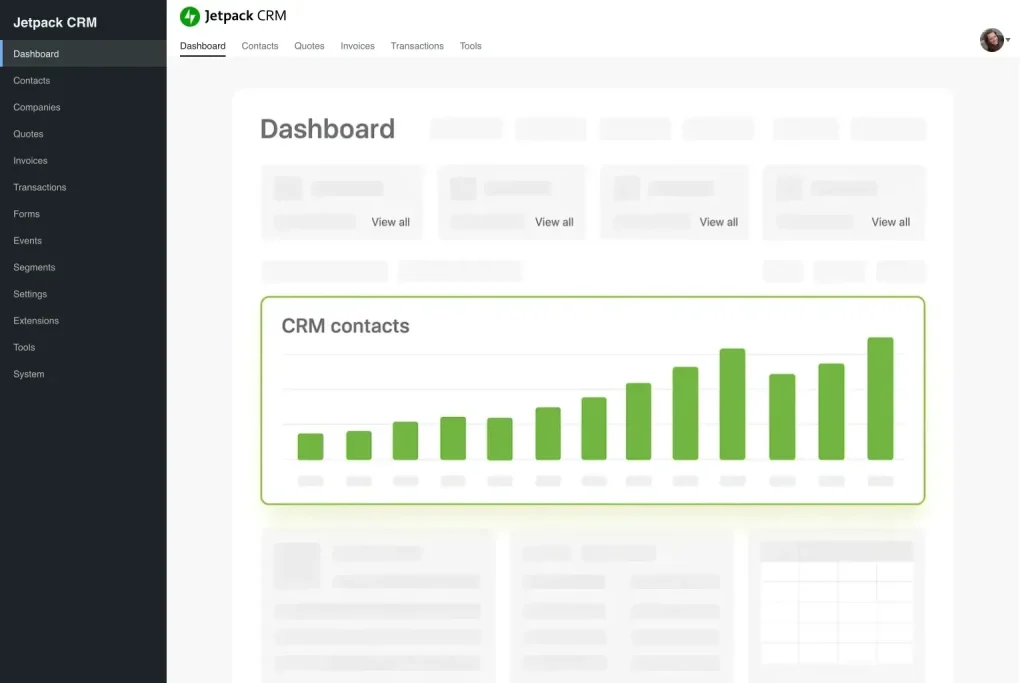The width and height of the screenshot is (1024, 683).
Task: Open Segments from the sidebar
Action: 34,267
